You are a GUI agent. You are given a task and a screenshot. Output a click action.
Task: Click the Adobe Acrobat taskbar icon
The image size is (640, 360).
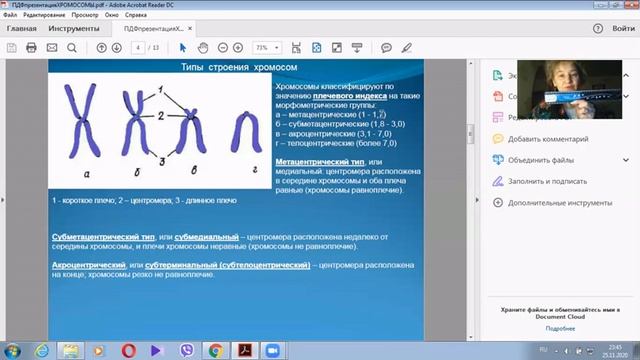(x=245, y=351)
